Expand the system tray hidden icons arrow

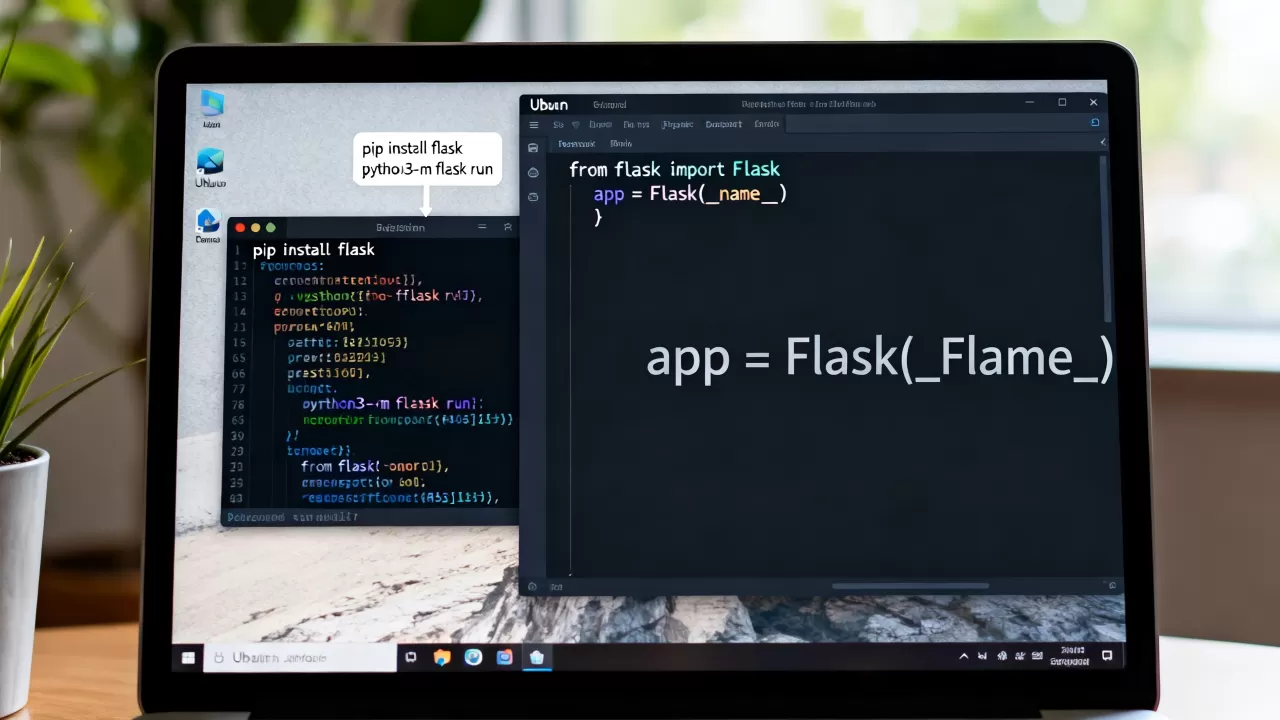point(964,657)
